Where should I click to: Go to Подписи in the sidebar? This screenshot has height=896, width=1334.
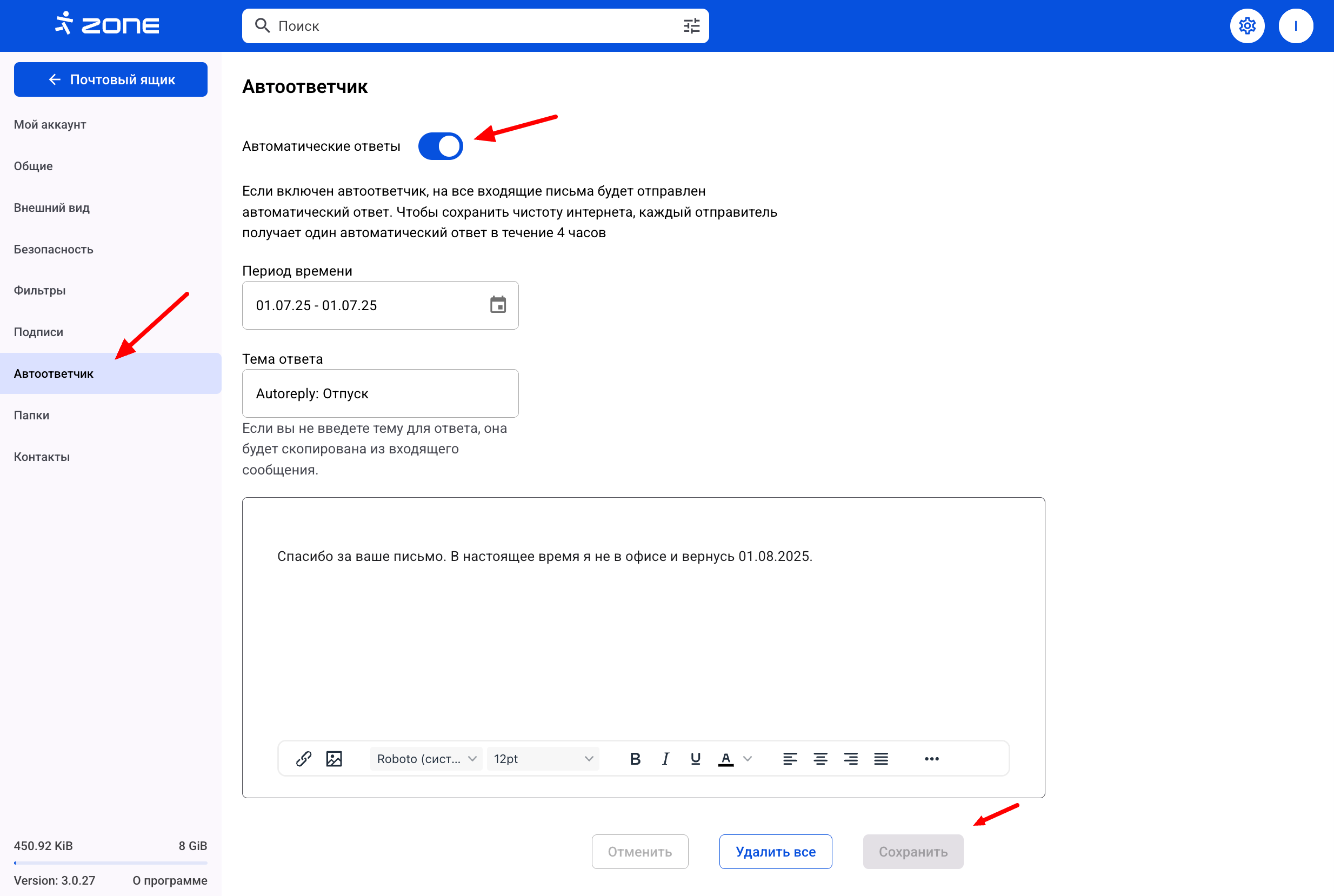(x=38, y=332)
